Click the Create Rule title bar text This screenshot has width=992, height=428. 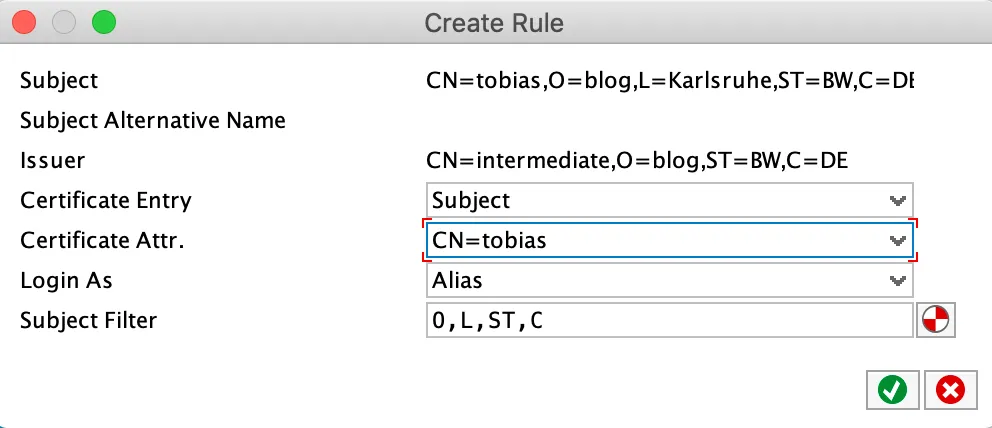[494, 22]
